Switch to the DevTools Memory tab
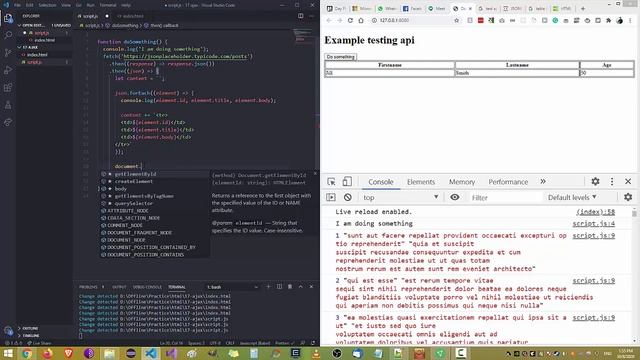This screenshot has height=360, width=640. click(x=462, y=182)
